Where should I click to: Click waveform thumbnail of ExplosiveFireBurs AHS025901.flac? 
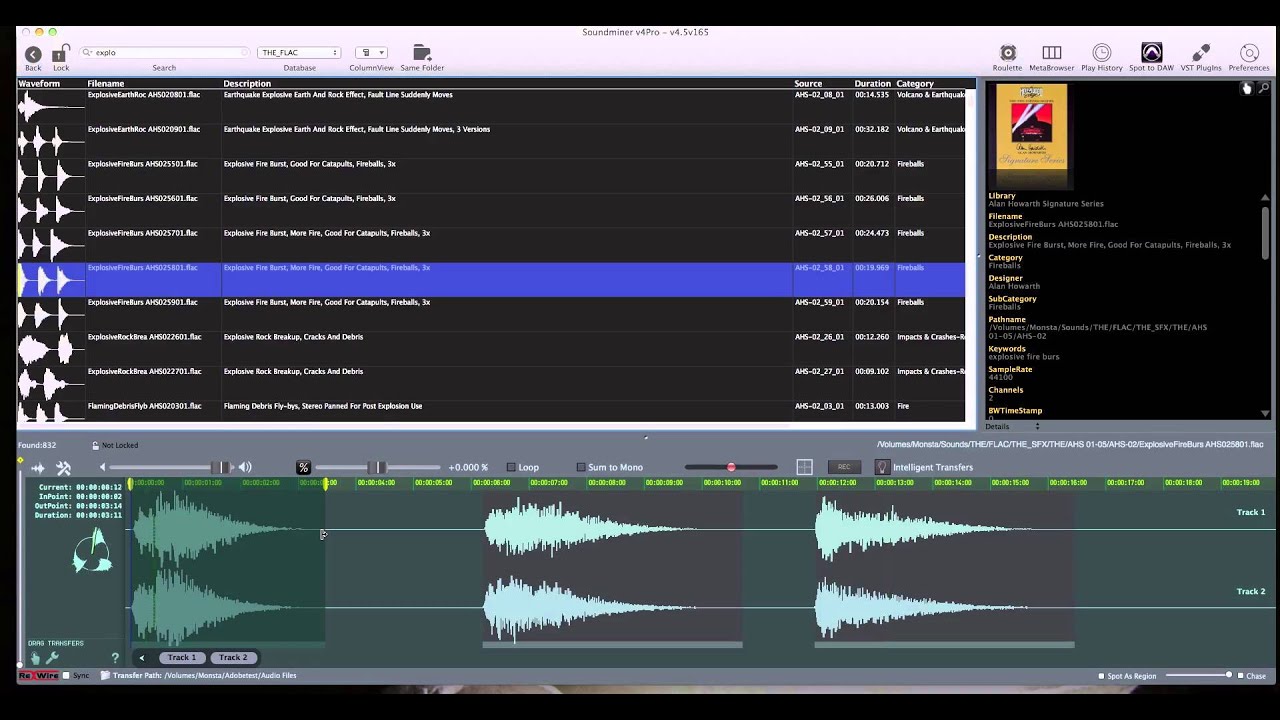[51, 314]
